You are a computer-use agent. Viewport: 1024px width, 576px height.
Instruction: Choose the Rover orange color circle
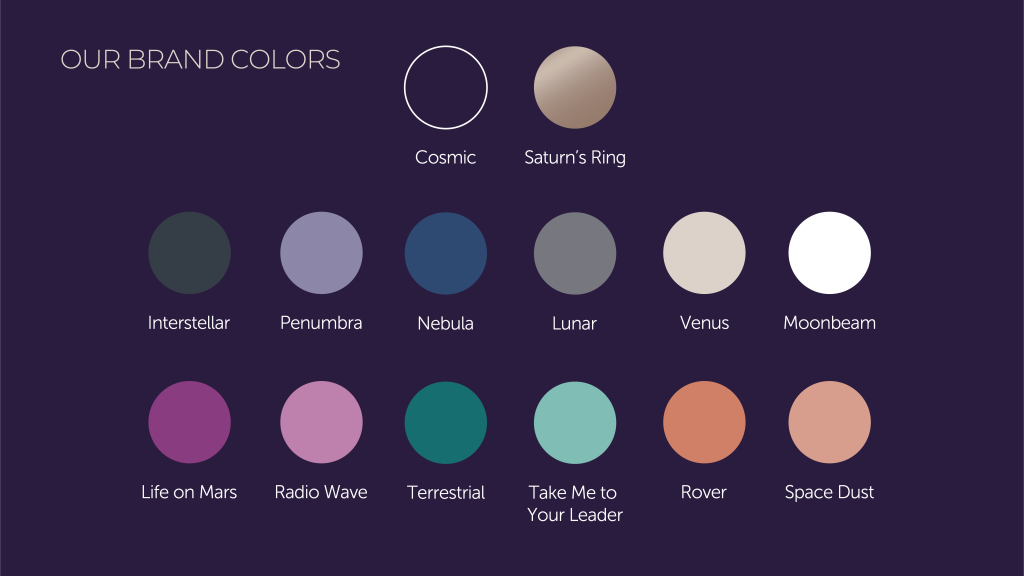point(704,423)
